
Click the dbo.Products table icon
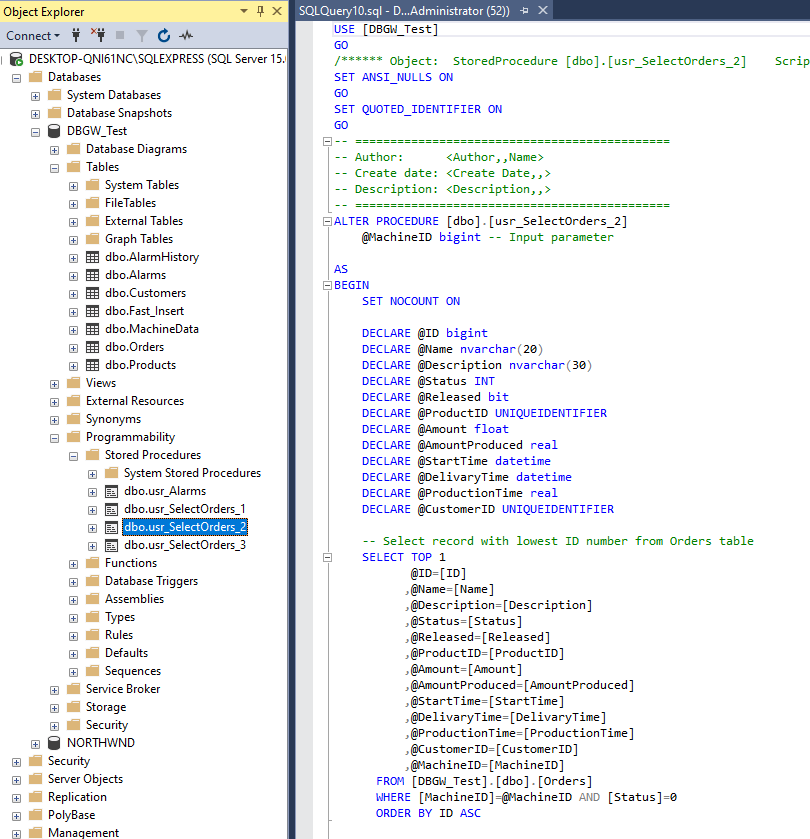click(92, 365)
